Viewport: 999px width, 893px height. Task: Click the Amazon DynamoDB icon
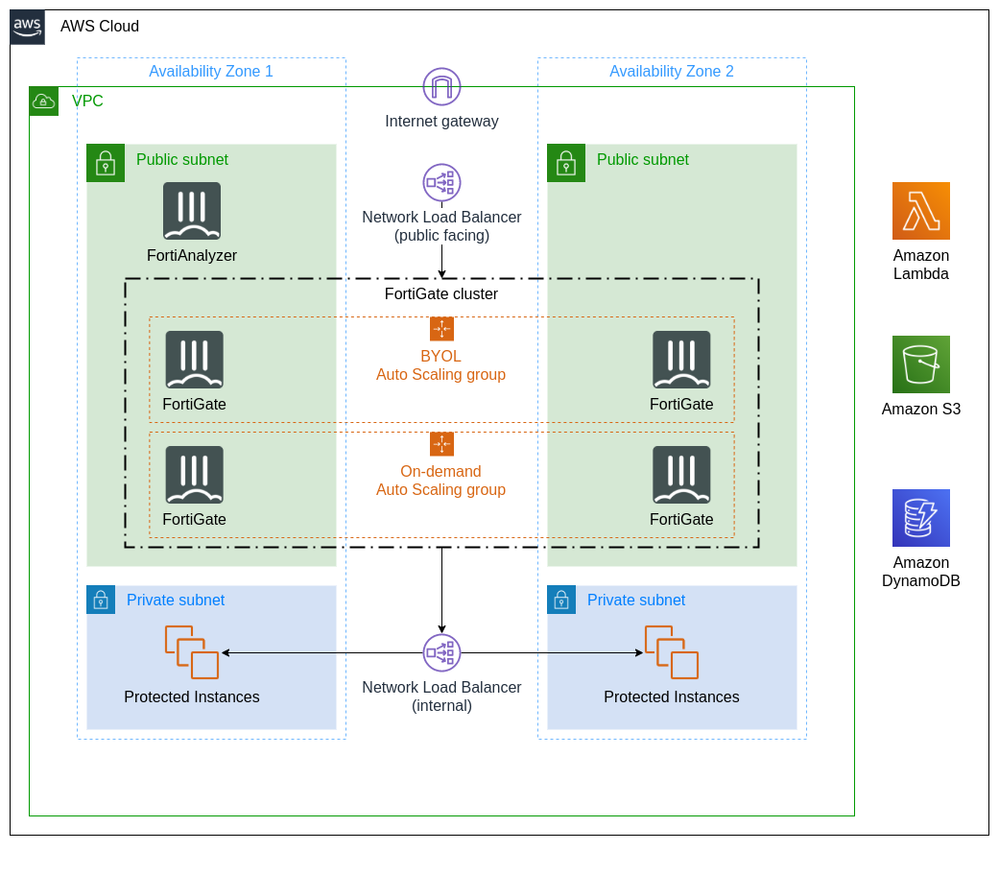pos(920,518)
